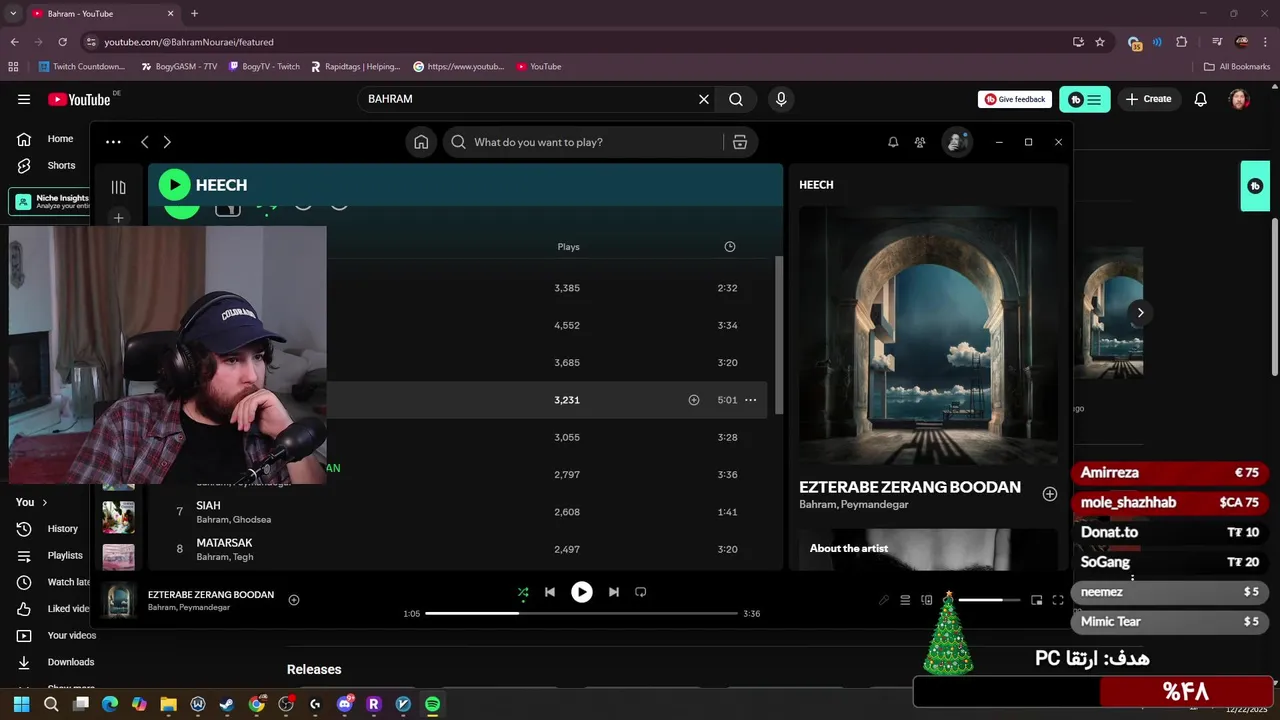Open YouTube notifications bell
The height and width of the screenshot is (720, 1280).
(x=1201, y=99)
